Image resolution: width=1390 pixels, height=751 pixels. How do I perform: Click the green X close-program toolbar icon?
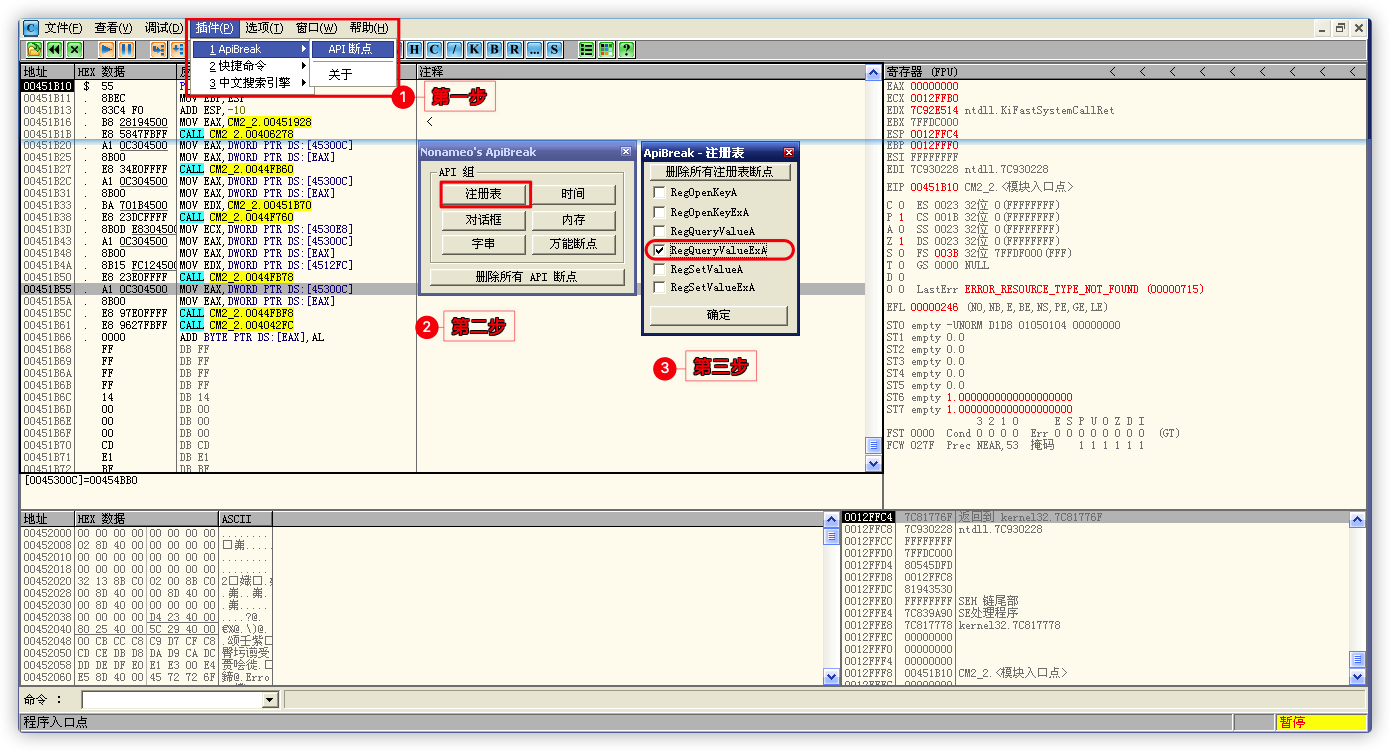point(74,49)
